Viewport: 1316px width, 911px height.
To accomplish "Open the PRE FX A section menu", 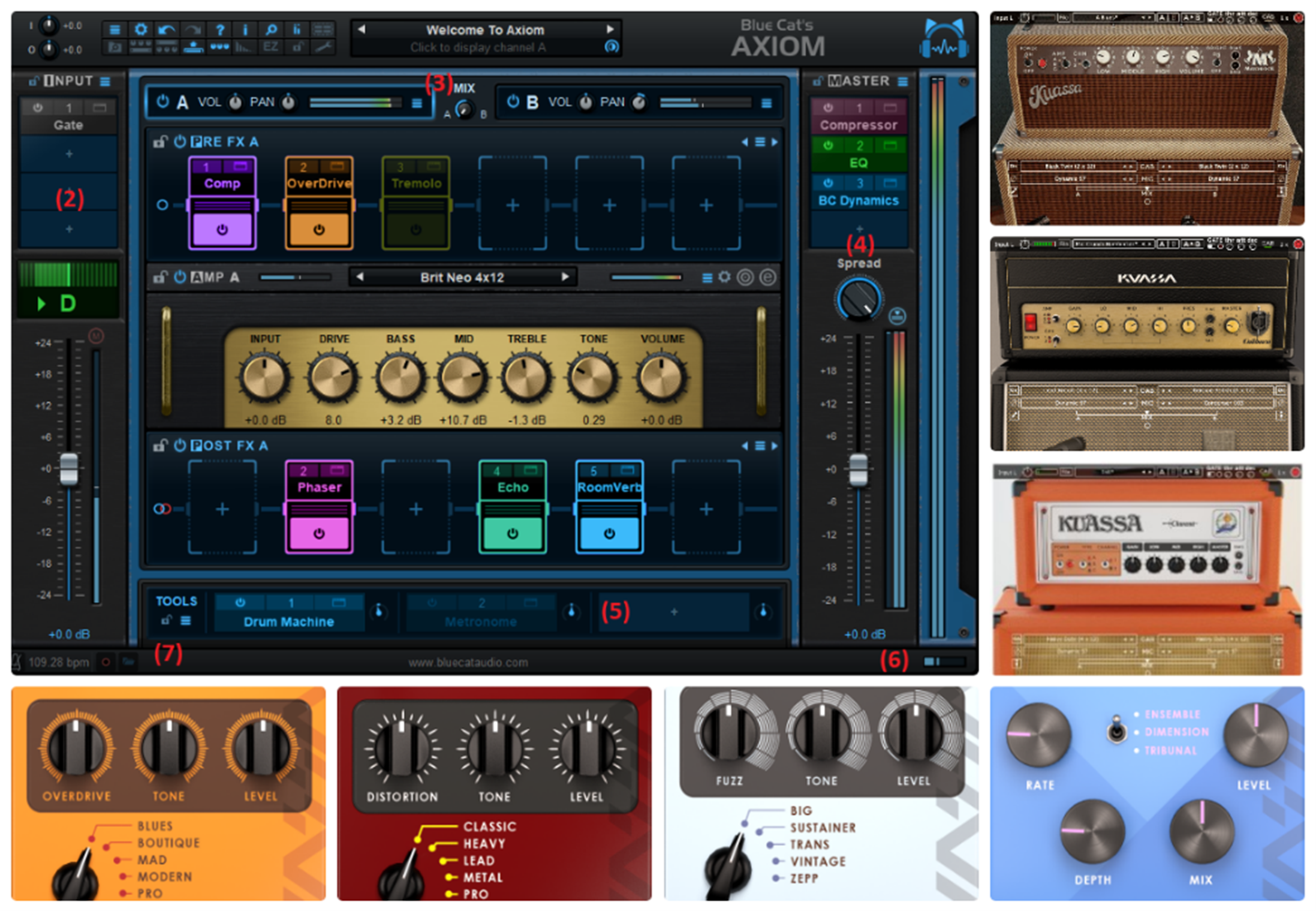I will tap(760, 142).
